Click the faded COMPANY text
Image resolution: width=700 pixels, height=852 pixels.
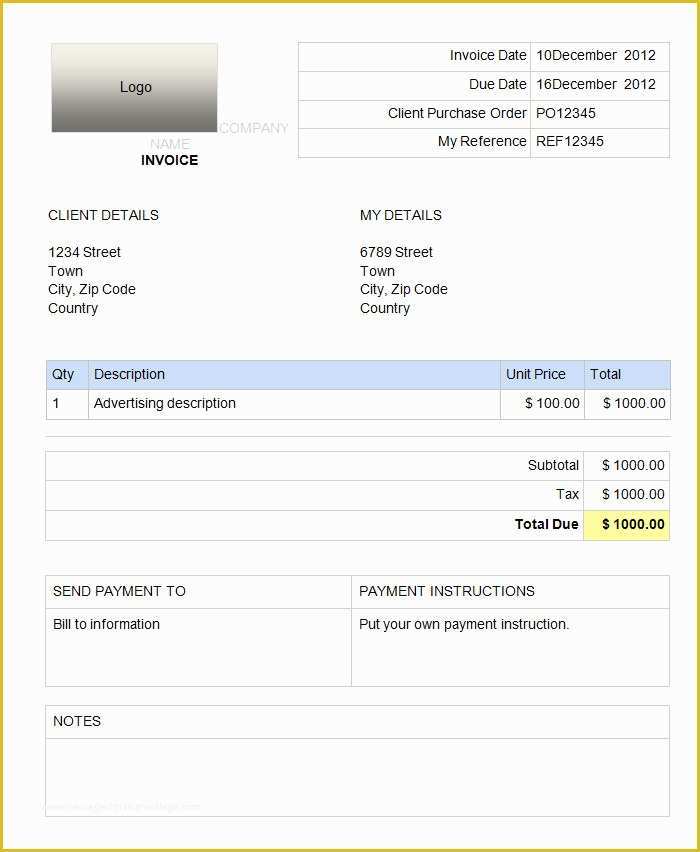254,129
